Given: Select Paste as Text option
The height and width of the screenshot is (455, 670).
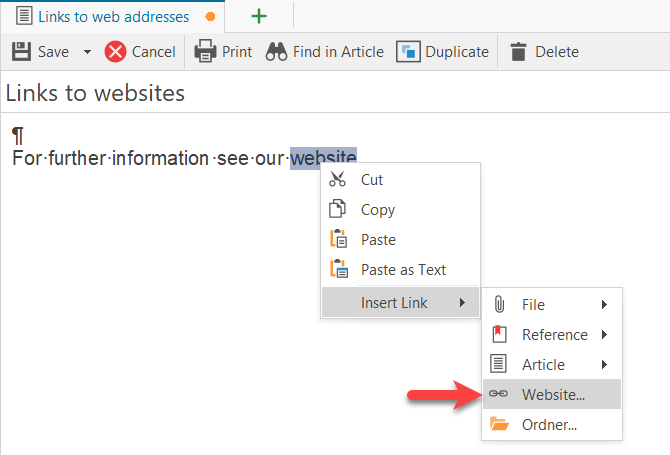Looking at the screenshot, I should (402, 270).
